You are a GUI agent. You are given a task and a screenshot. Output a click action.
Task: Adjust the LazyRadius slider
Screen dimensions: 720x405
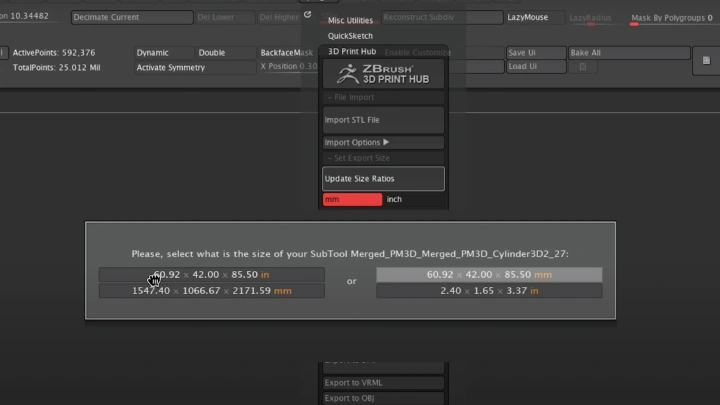pyautogui.click(x=591, y=18)
